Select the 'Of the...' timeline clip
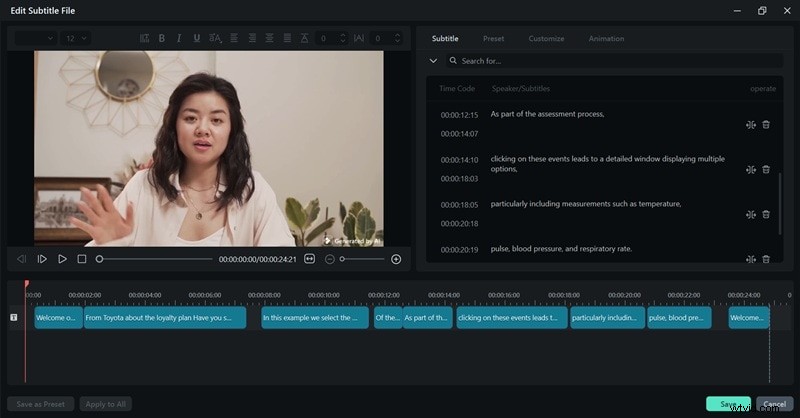The width and height of the screenshot is (800, 418). click(388, 317)
